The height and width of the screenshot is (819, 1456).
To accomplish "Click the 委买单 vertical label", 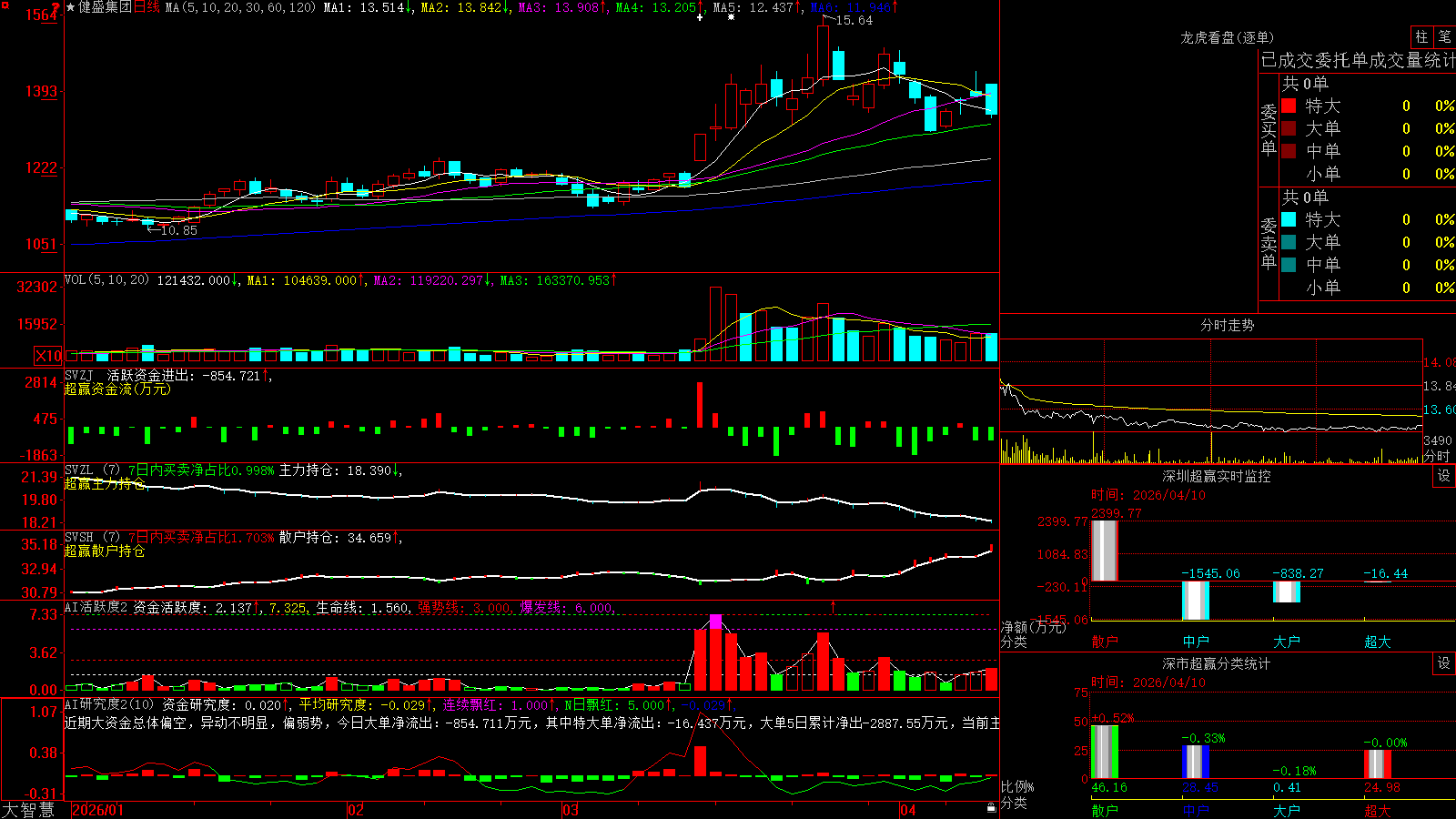I will (1269, 130).
